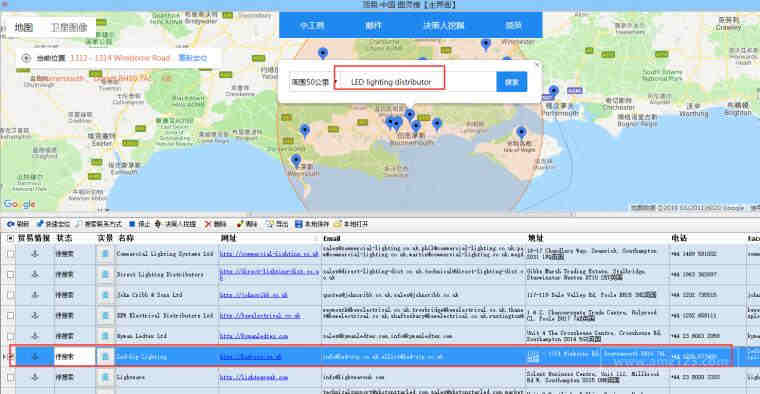
Task: Click the 删除 red X delete icon
Action: point(208,224)
